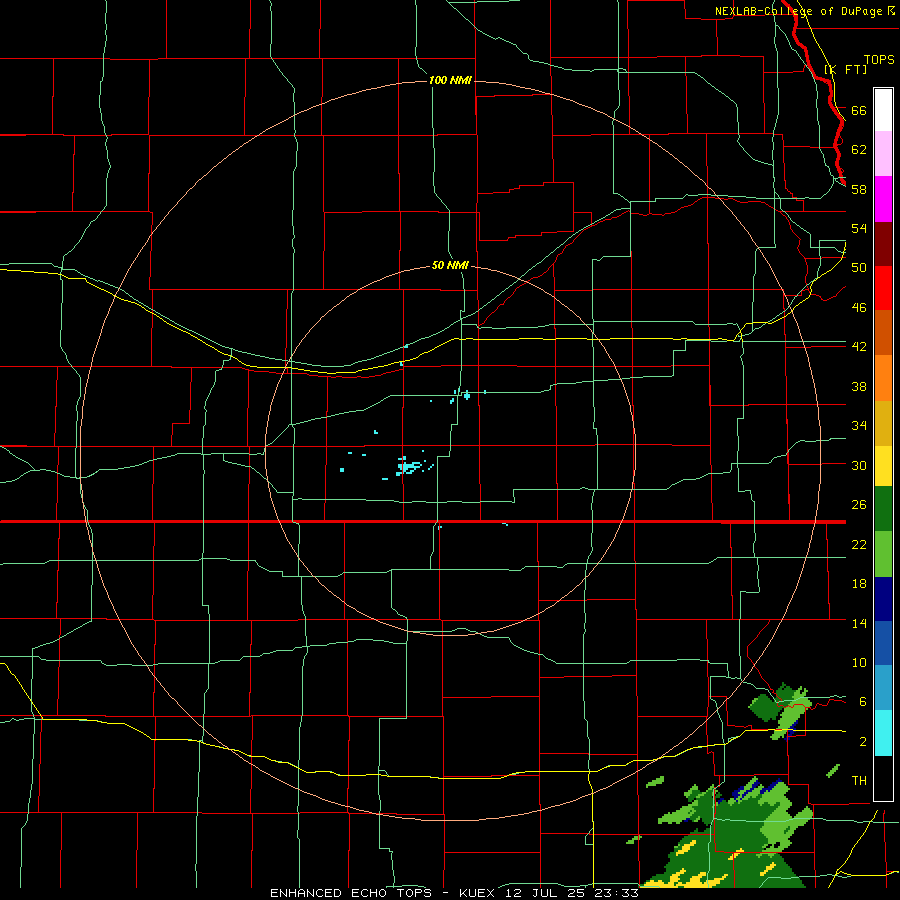The height and width of the screenshot is (900, 900).
Task: Click the 10 legend value
Action: click(x=859, y=662)
